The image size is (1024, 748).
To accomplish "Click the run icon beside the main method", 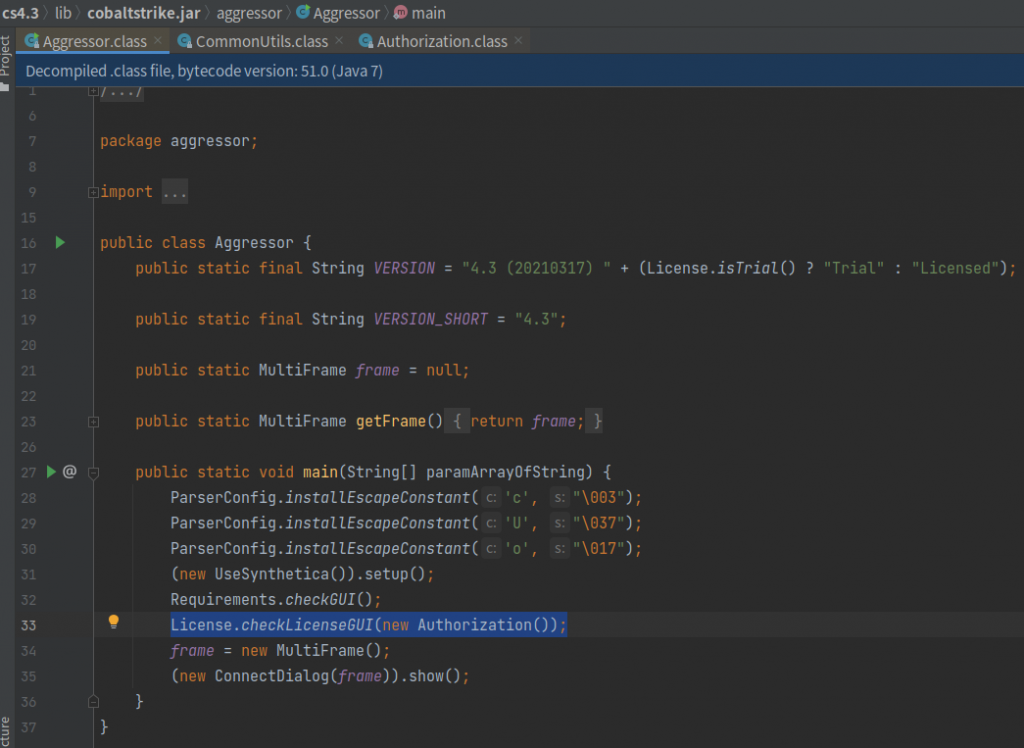I will point(51,471).
